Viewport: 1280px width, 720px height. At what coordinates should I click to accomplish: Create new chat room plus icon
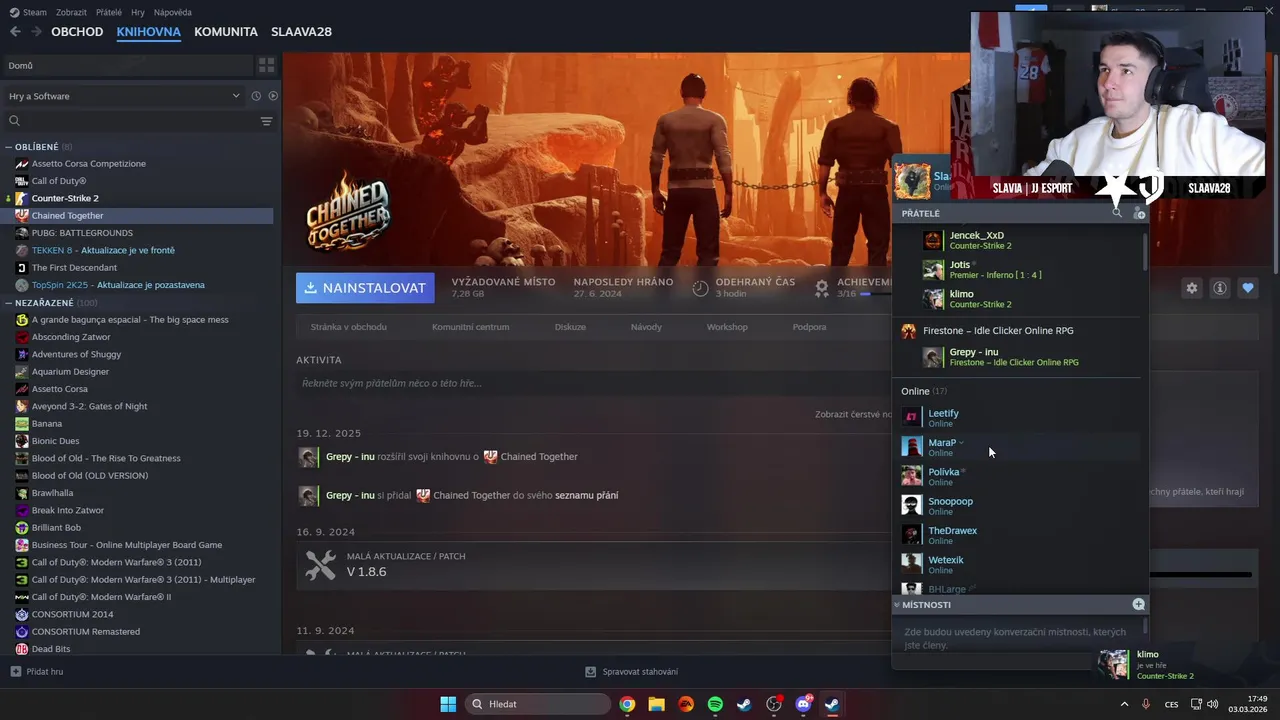[x=1138, y=604]
